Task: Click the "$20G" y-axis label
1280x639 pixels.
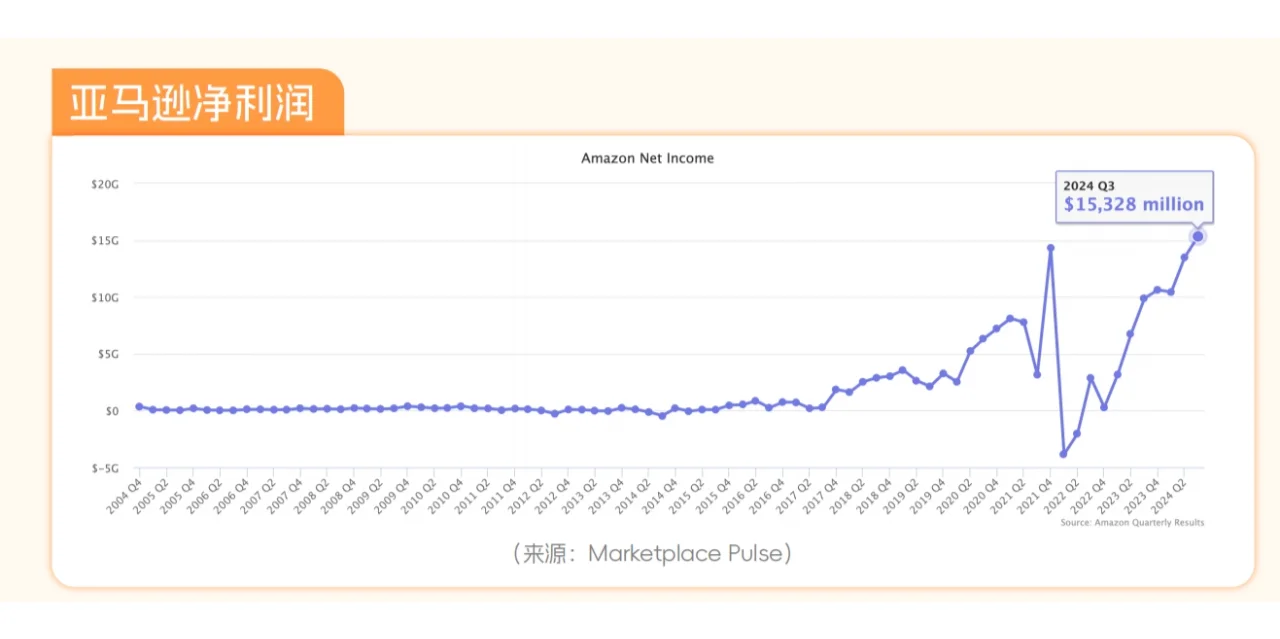Action: pyautogui.click(x=104, y=184)
